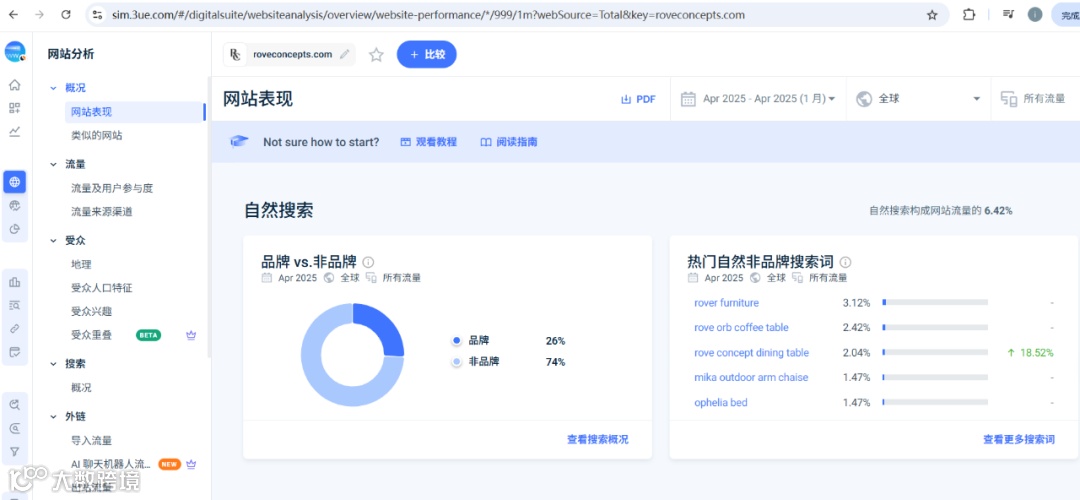The height and width of the screenshot is (500, 1080).
Task: Open rove orb coffee table keyword
Action: point(741,327)
